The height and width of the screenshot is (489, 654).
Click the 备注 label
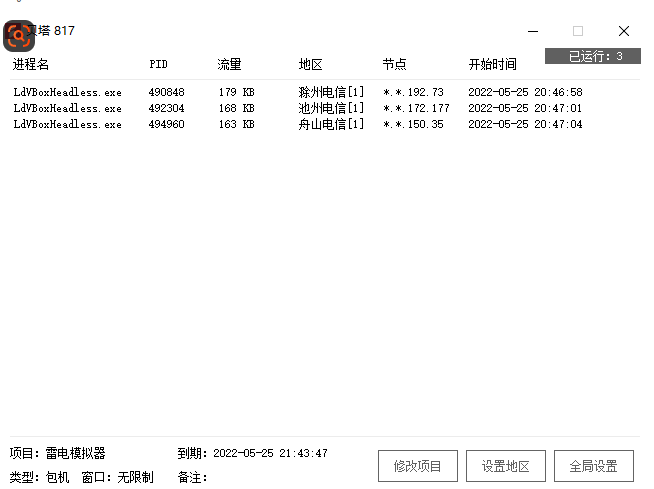tap(192, 477)
